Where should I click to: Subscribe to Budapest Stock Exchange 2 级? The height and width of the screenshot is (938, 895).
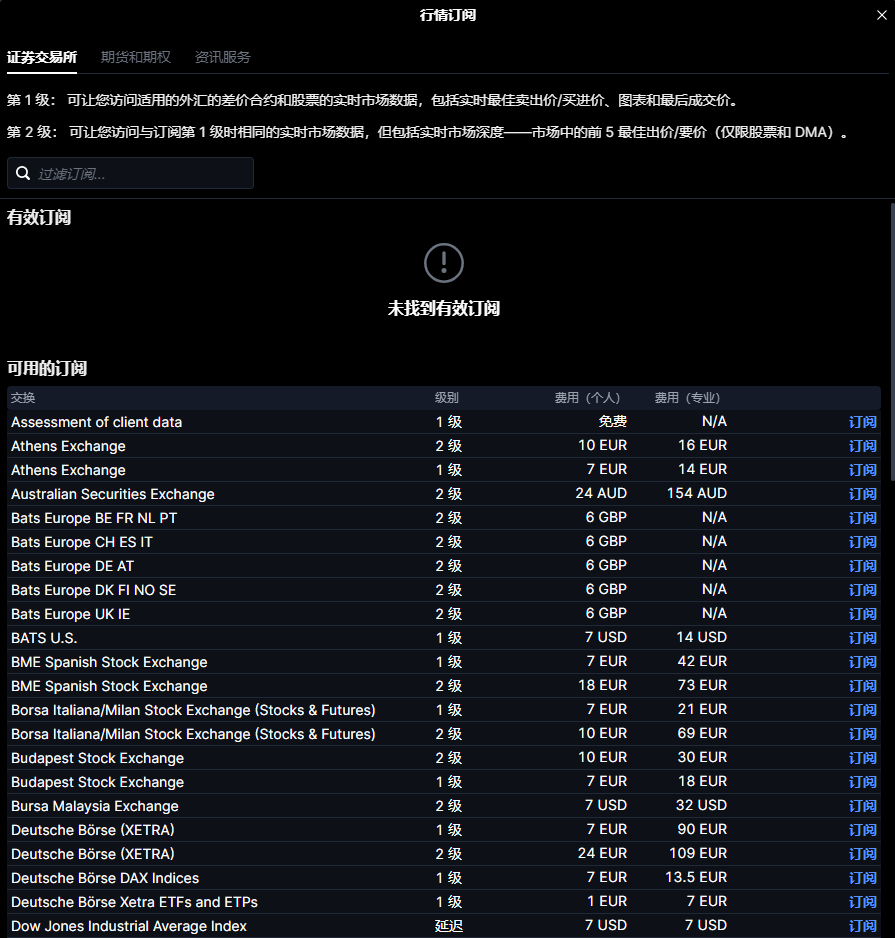coord(863,758)
